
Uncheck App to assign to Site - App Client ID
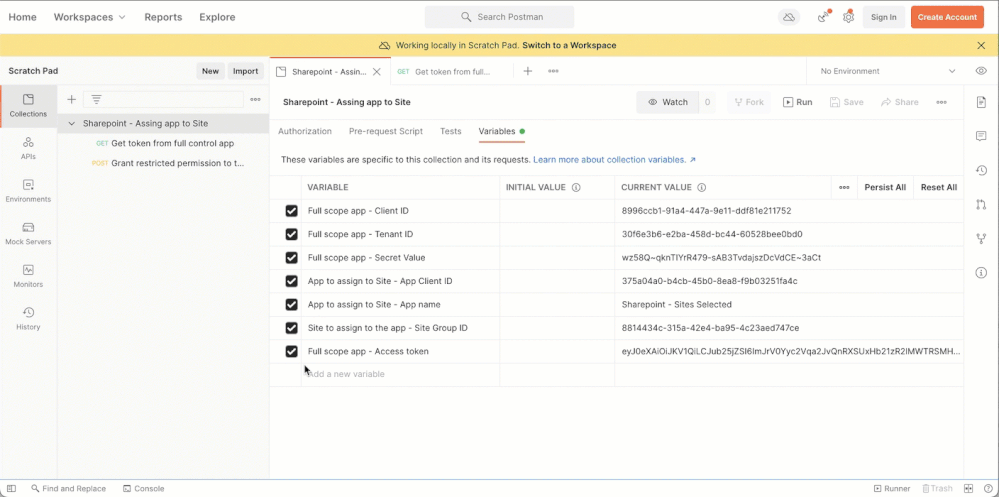(292, 281)
